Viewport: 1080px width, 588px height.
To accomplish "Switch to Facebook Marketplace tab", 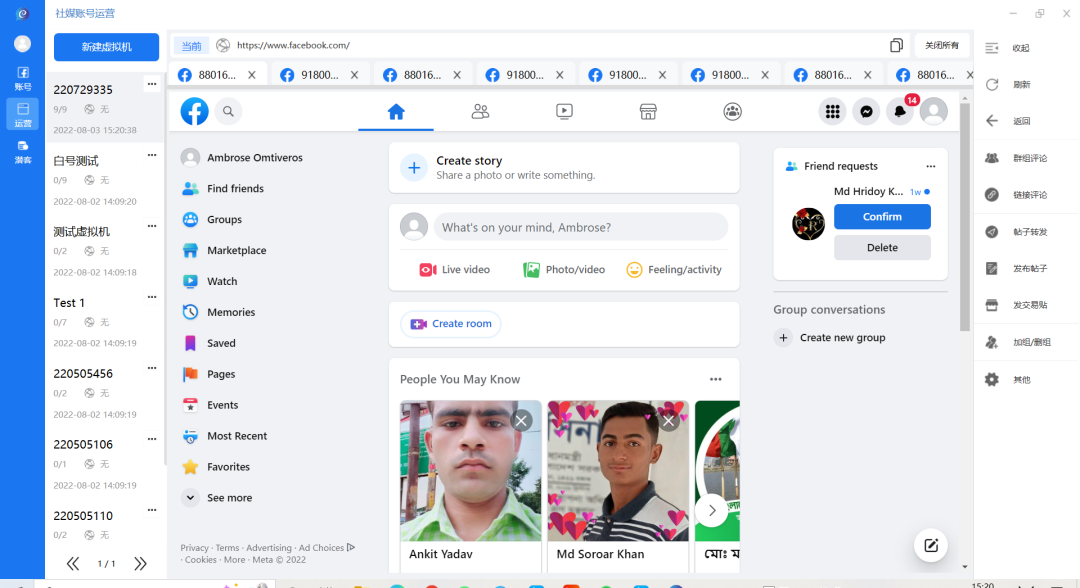I will (x=648, y=112).
